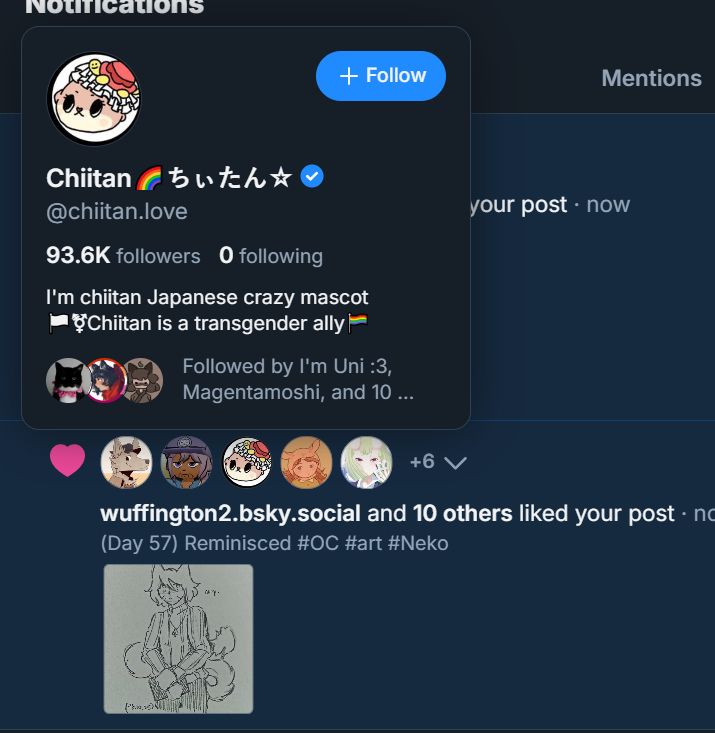Open the orange character avatar in likes
The image size is (715, 733).
coord(306,462)
